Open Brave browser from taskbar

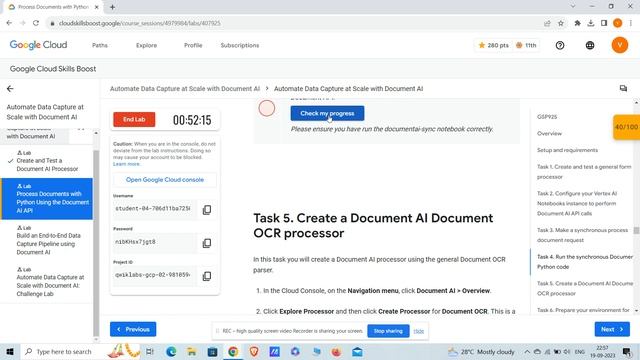click(254, 351)
